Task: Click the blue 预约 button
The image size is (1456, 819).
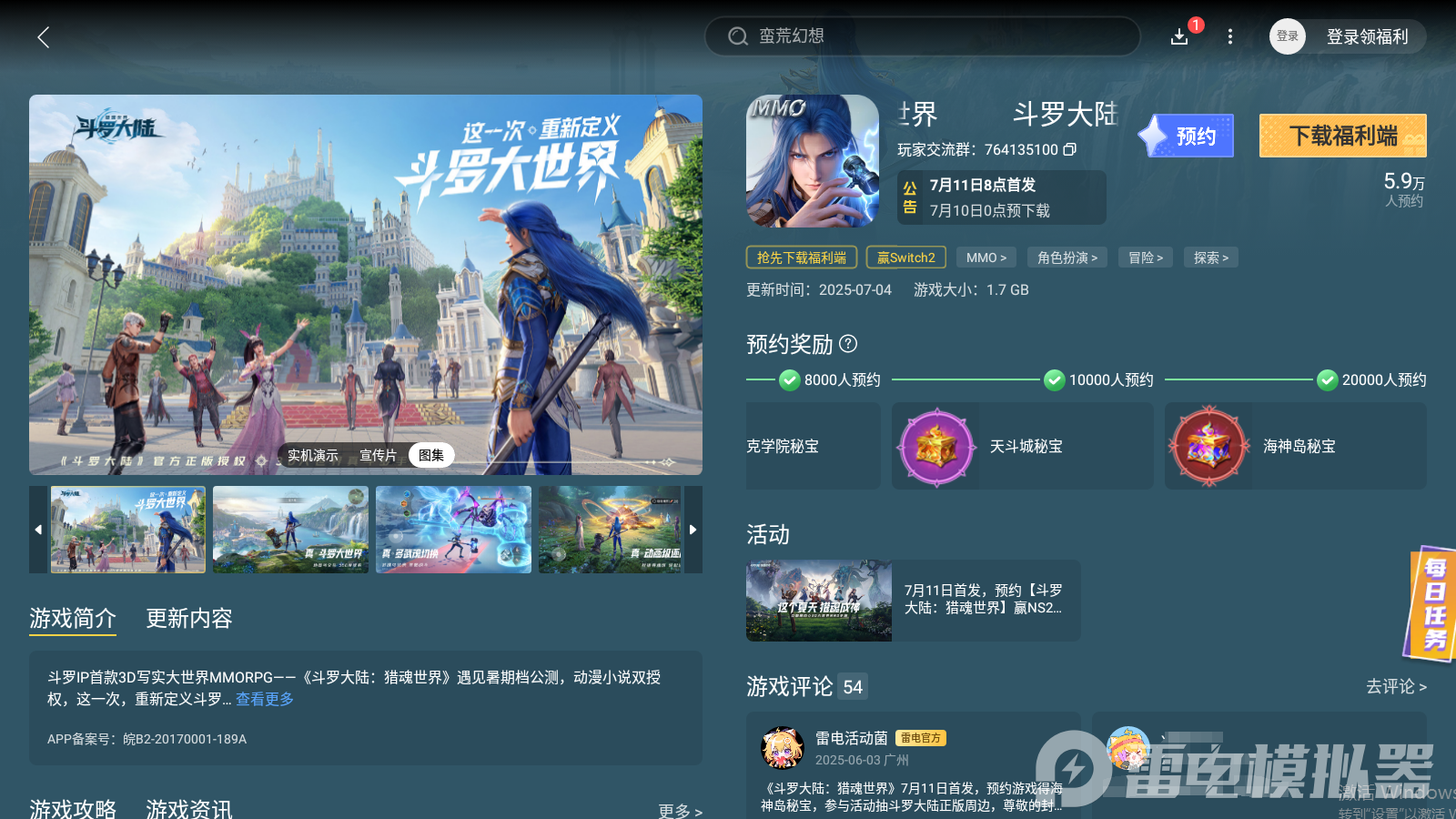Action: [x=1187, y=136]
